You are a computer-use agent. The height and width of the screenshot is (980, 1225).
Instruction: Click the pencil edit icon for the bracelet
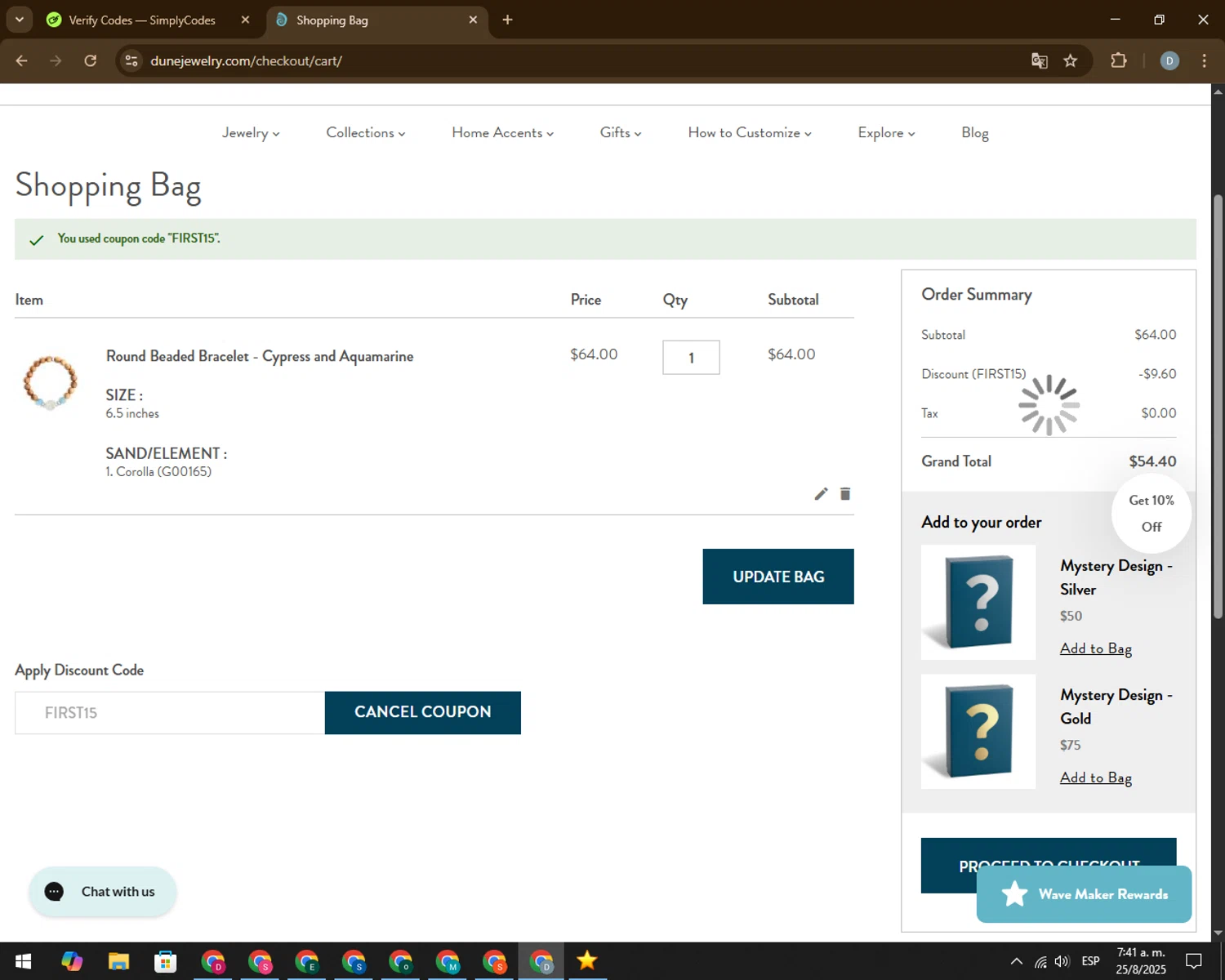tap(821, 494)
